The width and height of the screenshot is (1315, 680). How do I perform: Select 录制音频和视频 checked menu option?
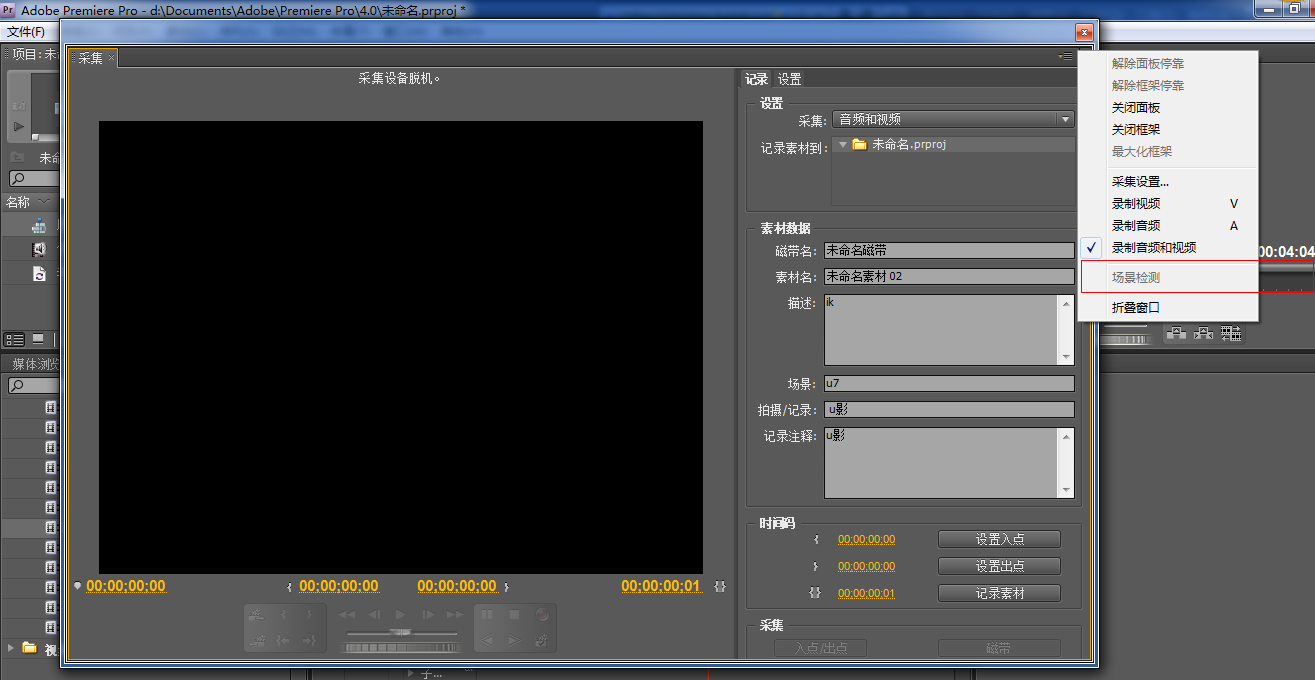point(1153,247)
